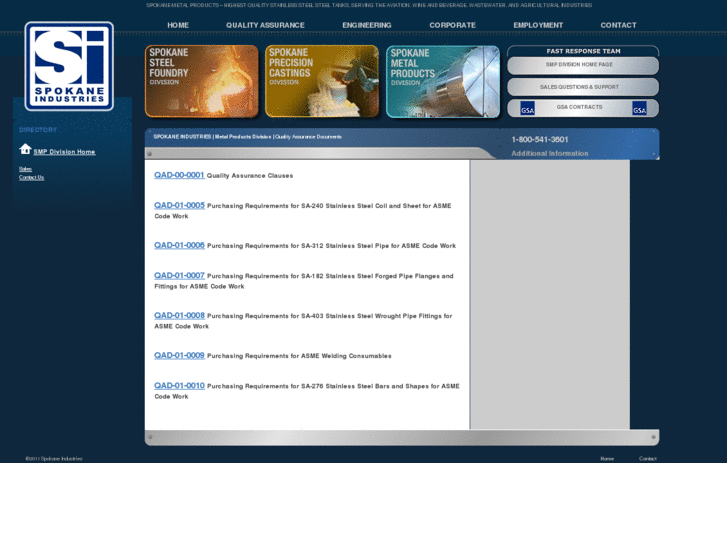Screen dimensions: 727x545
Task: Open document QAD-00-0001 Quality Assurance Clauses
Action: 179,175
